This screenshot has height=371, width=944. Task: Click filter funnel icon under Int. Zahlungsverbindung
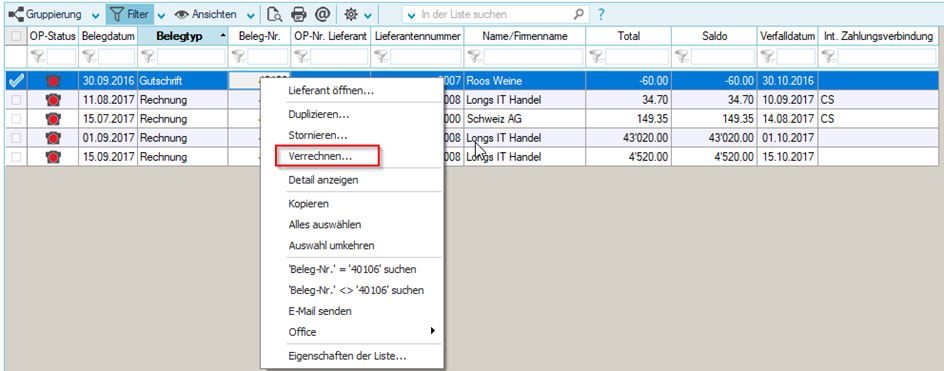(829, 57)
